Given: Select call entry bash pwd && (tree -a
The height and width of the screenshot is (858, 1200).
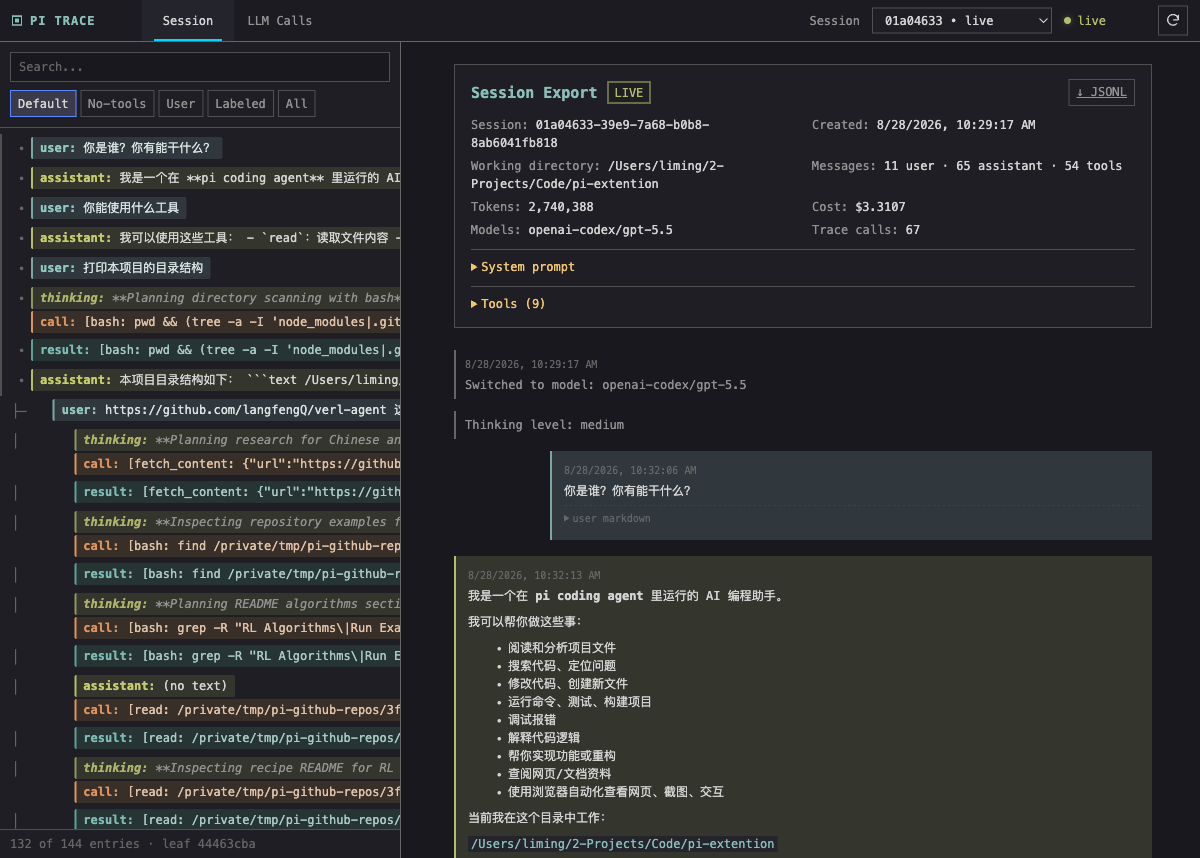Looking at the screenshot, I should (x=215, y=322).
